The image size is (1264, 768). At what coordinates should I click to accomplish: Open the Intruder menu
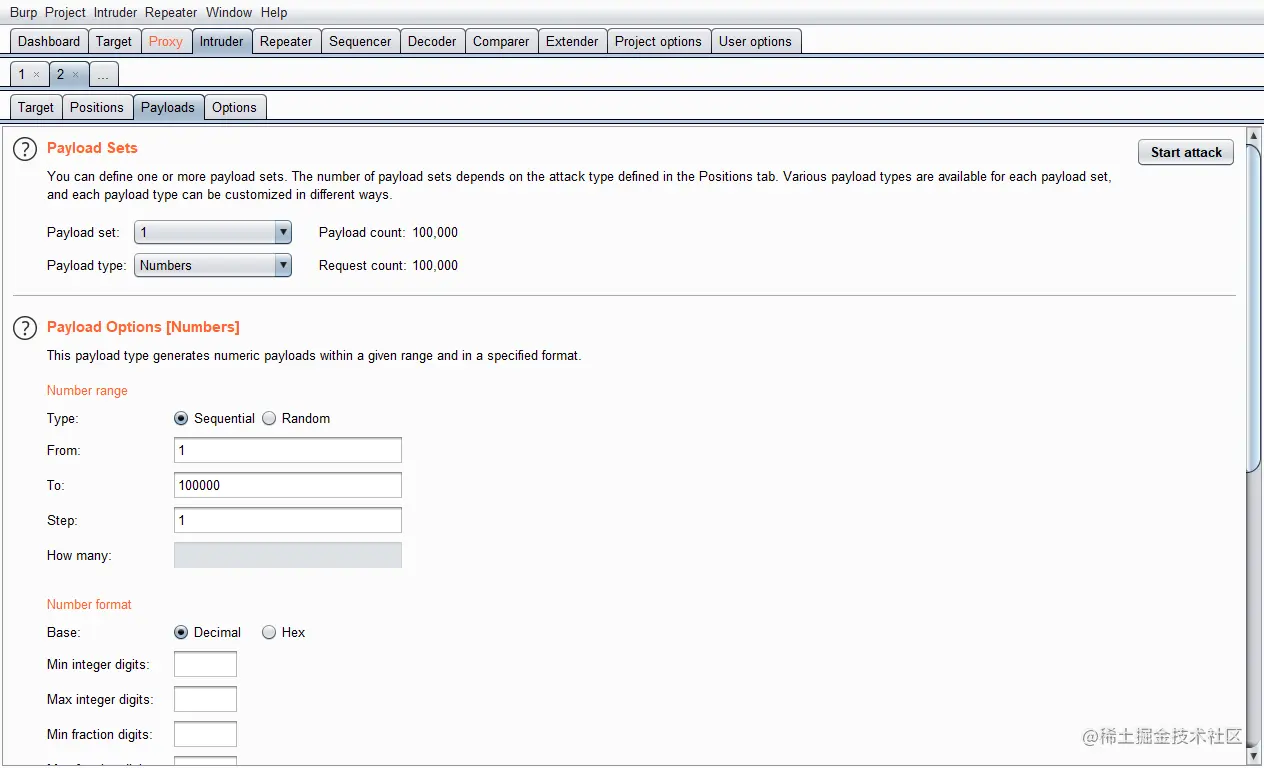pos(115,13)
